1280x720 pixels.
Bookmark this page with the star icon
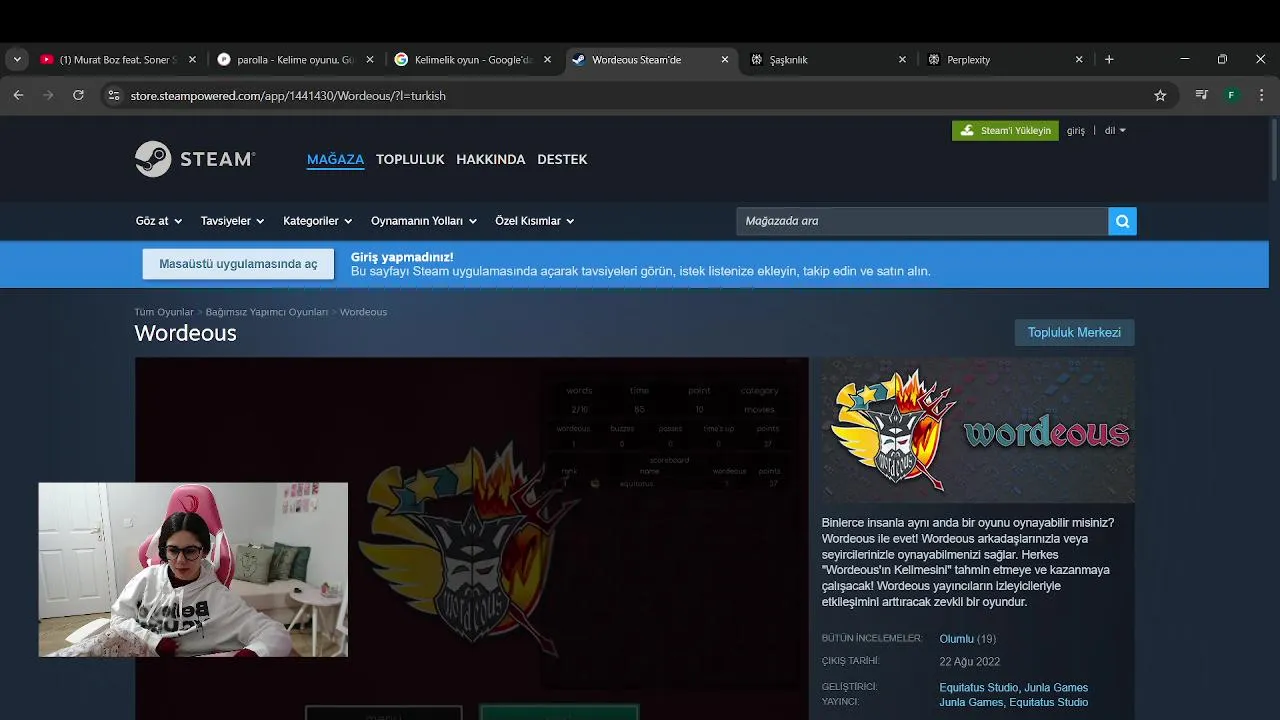(1160, 96)
